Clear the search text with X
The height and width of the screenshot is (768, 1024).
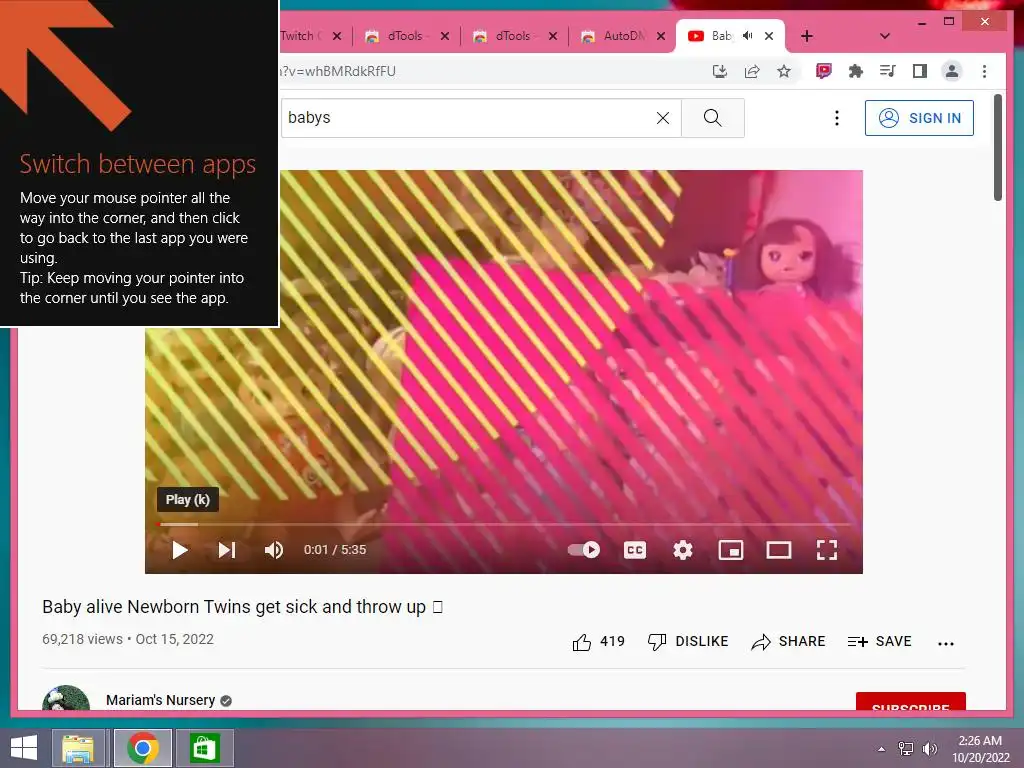pos(663,118)
